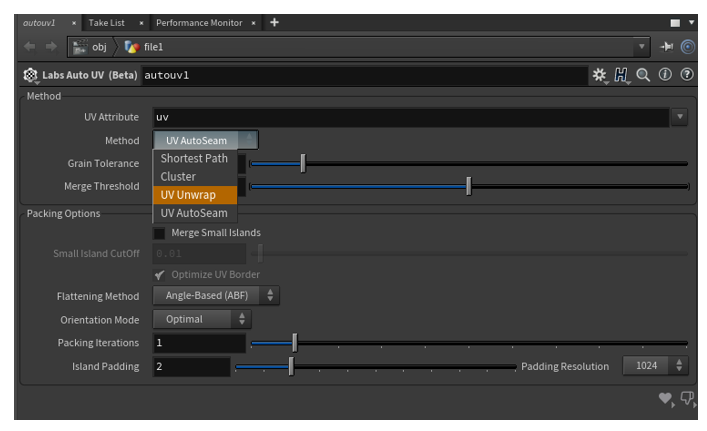
Task: Go forward with the right arrow
Action: tap(51, 46)
